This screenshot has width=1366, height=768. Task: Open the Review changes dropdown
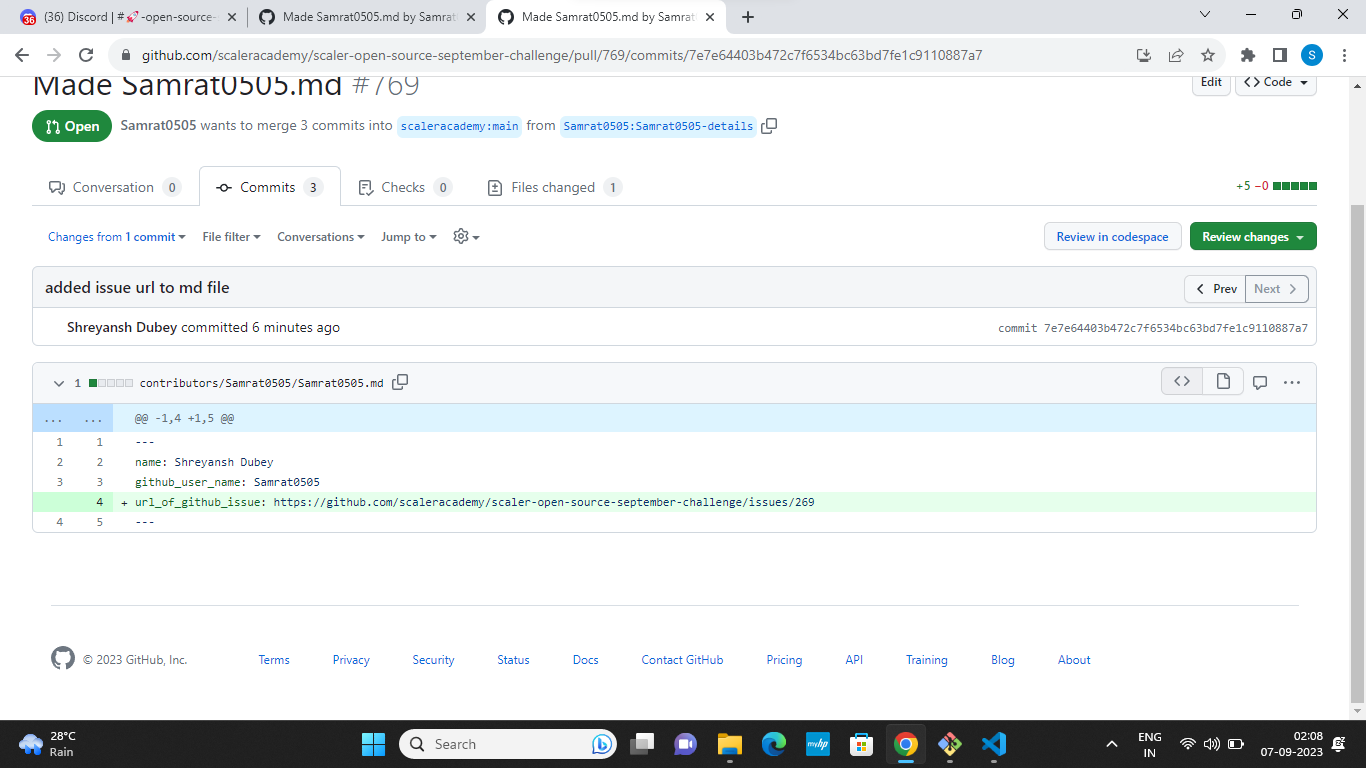pos(1253,236)
